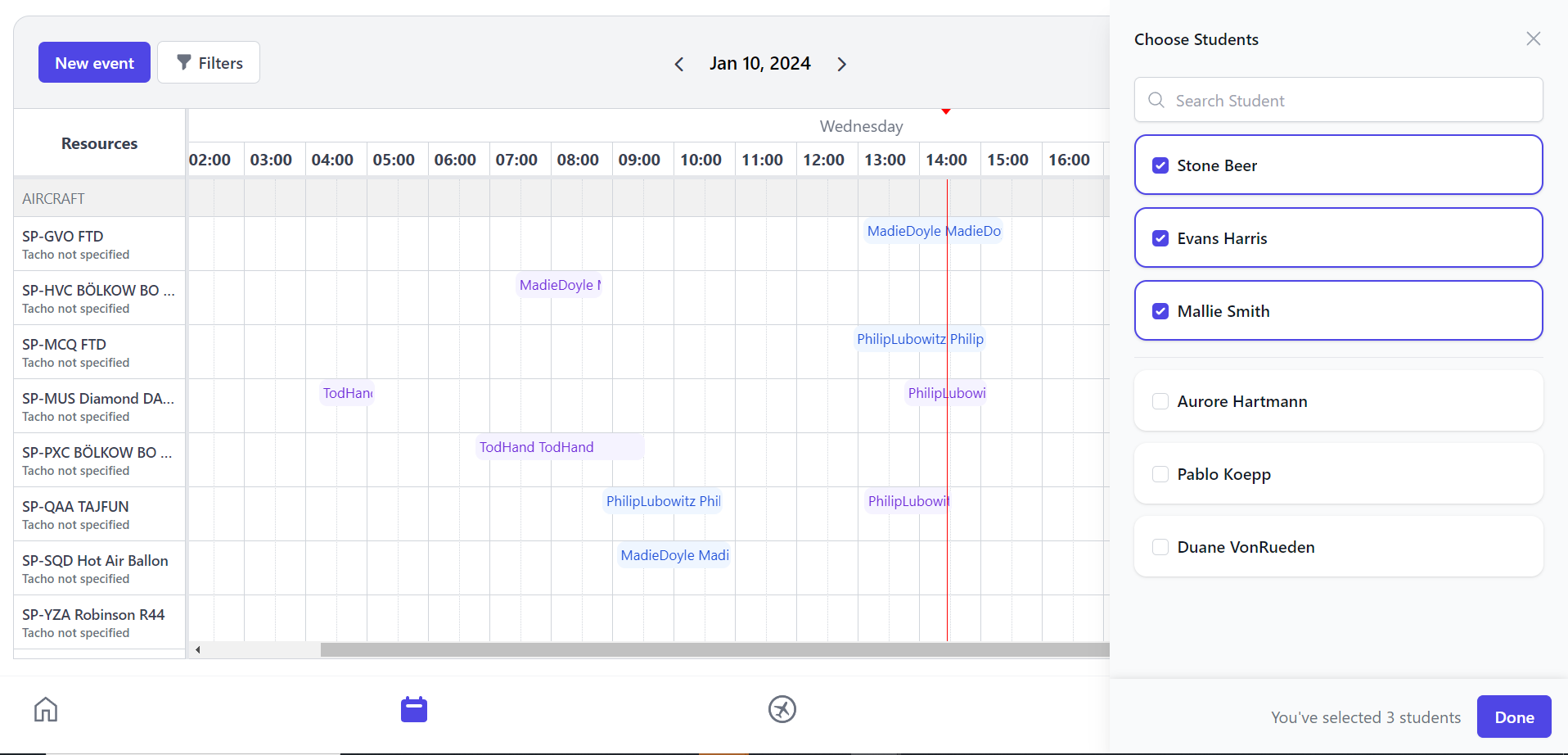Screen dimensions: 1568x755
Task: Uncheck Evans Harris checkbox
Action: click(1160, 238)
